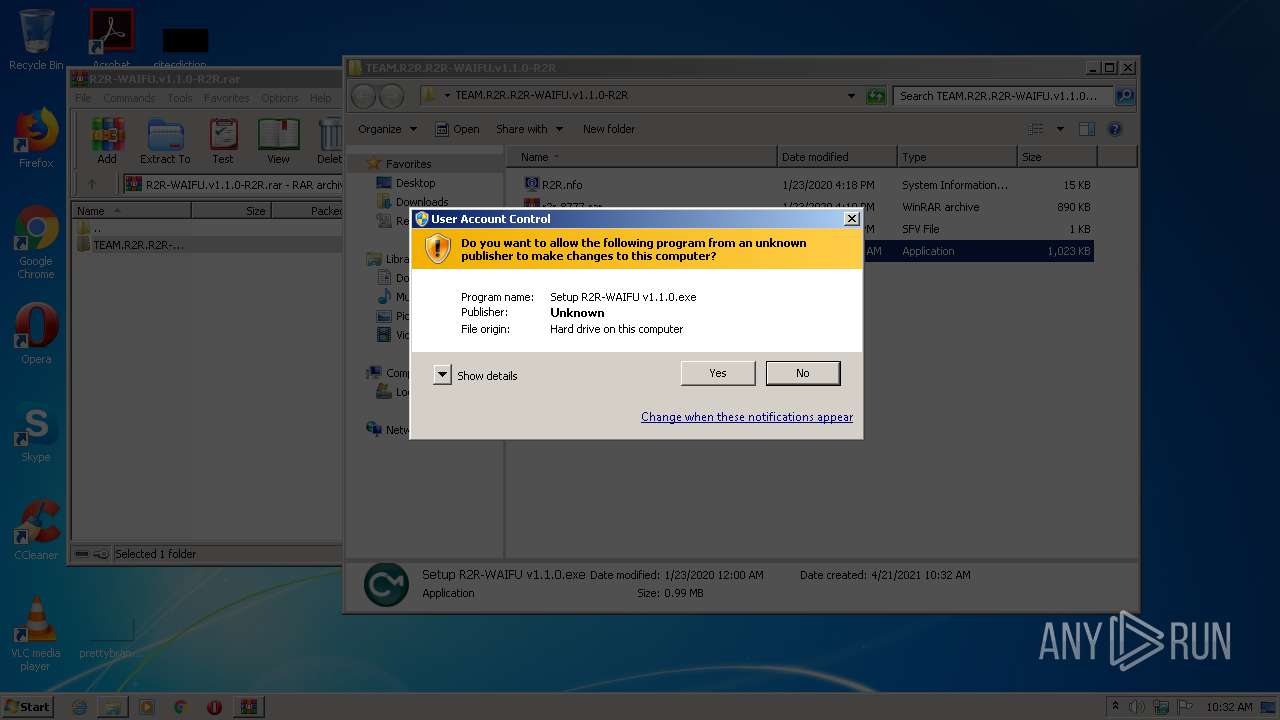Close the User Account Control dialog
Image resolution: width=1280 pixels, height=720 pixels.
coord(852,219)
